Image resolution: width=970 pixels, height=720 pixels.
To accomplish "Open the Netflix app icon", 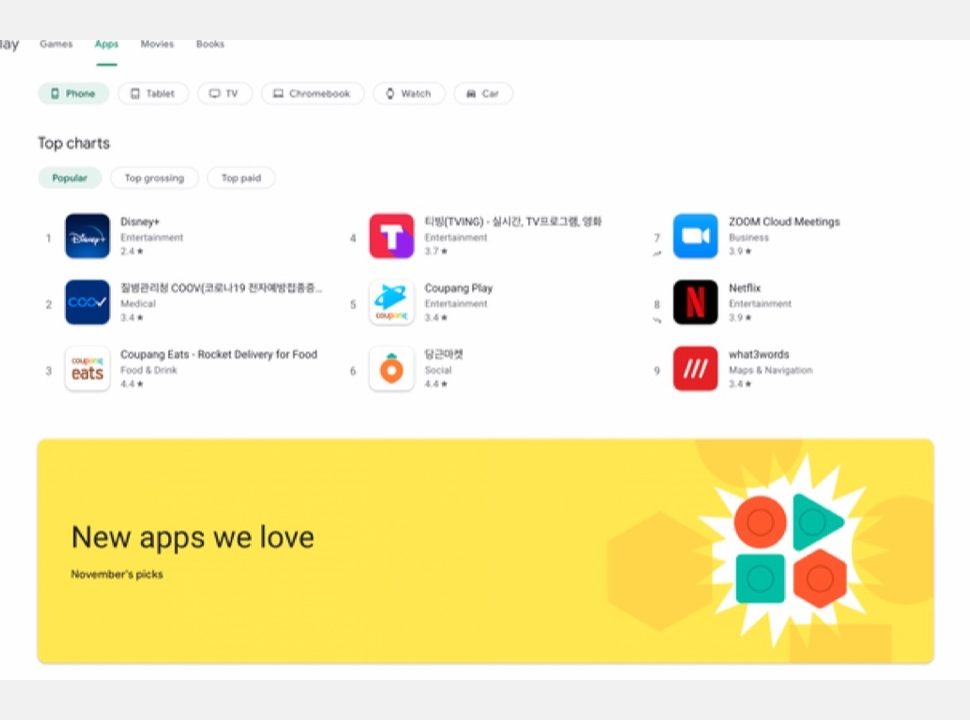I will [x=695, y=302].
